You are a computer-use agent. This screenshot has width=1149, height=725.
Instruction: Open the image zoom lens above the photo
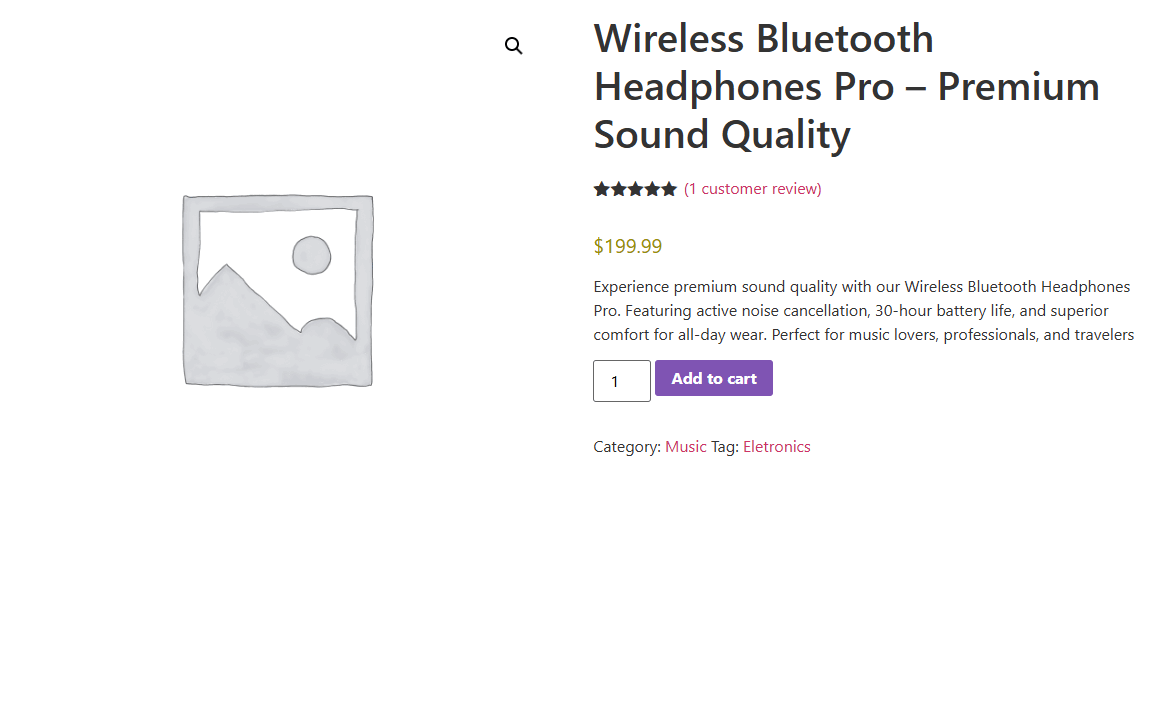[513, 45]
